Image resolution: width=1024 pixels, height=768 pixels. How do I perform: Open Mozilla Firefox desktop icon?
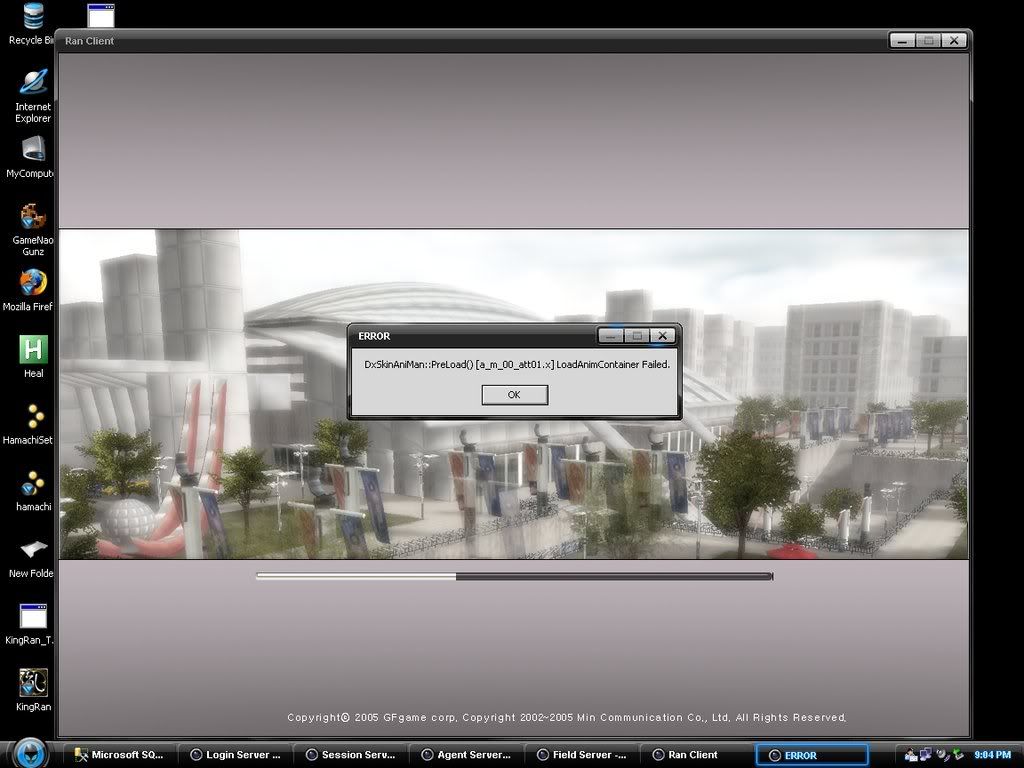[x=33, y=284]
